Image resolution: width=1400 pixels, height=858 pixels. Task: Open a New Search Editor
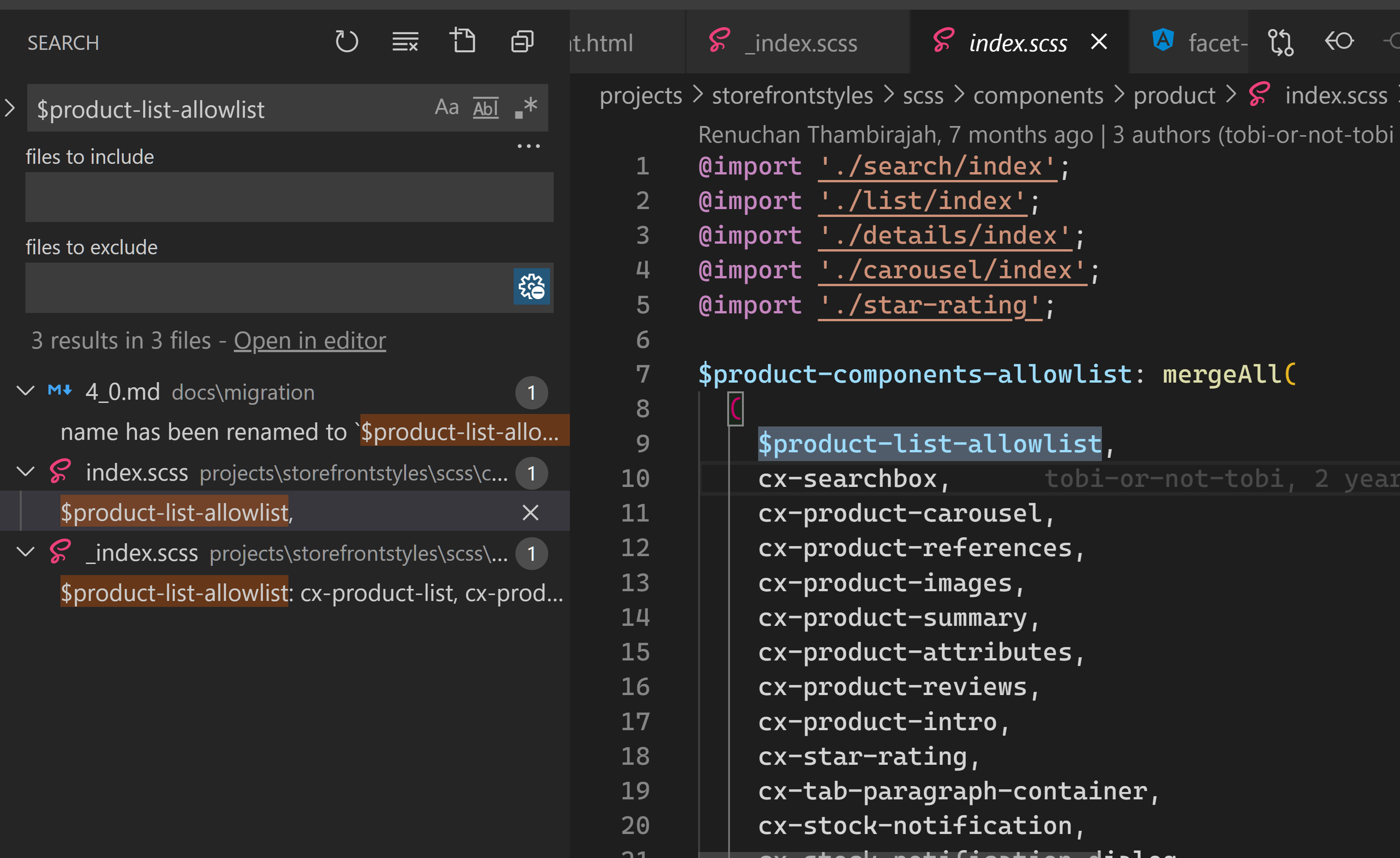tap(463, 42)
